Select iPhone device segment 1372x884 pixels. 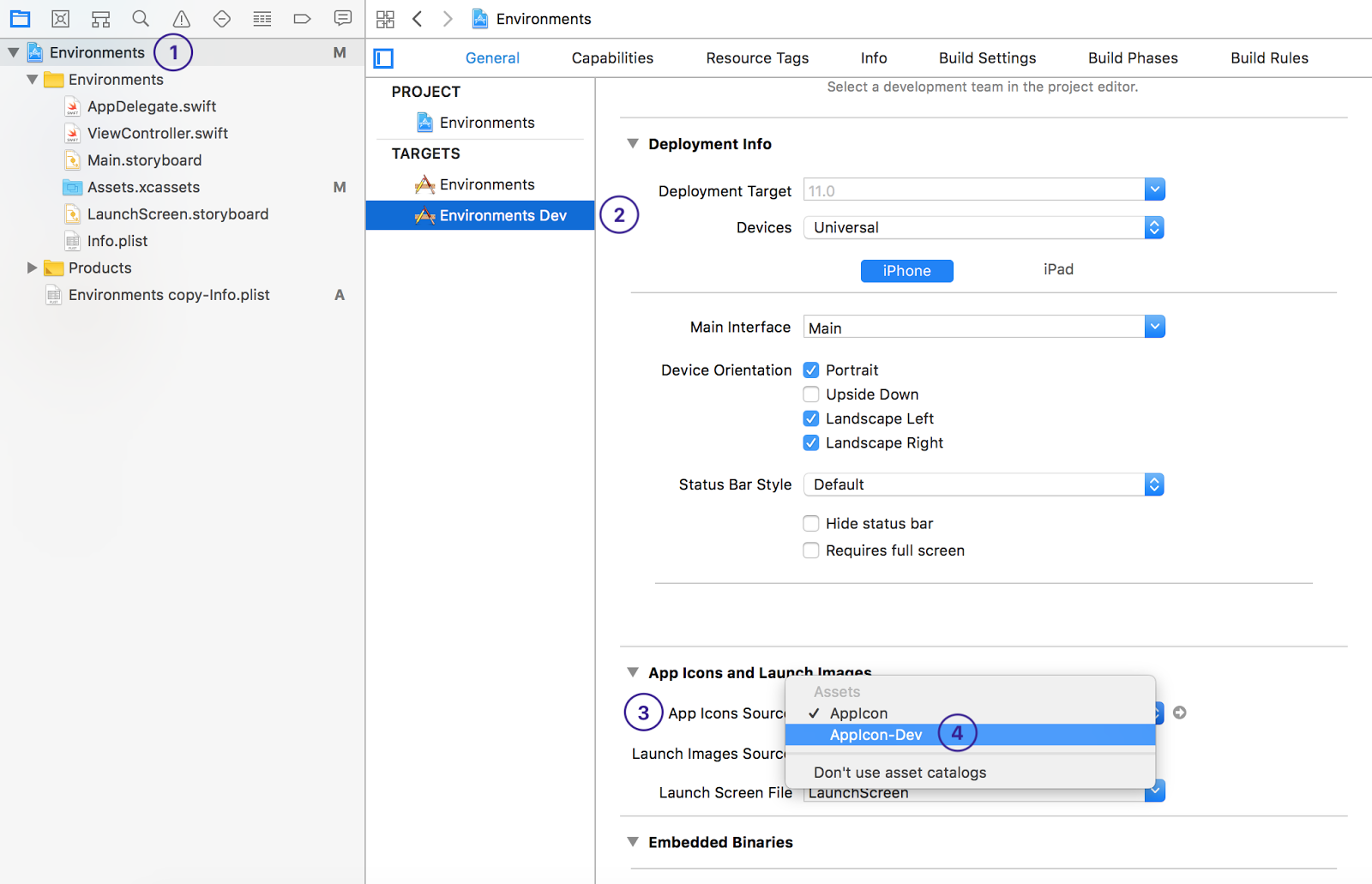pyautogui.click(x=907, y=271)
